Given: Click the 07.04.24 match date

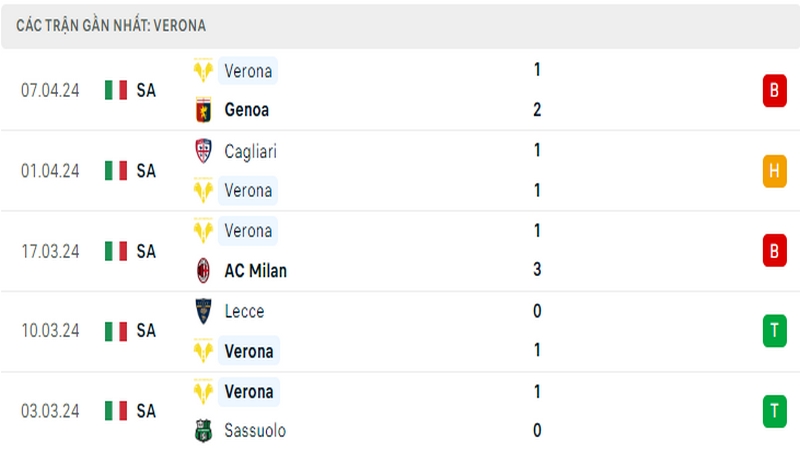Looking at the screenshot, I should pyautogui.click(x=50, y=90).
